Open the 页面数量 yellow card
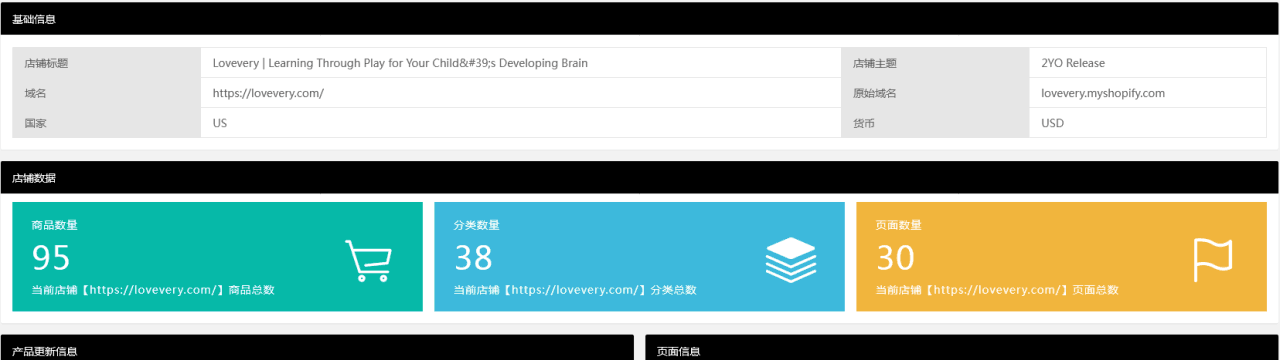Image resolution: width=1280 pixels, height=360 pixels. (x=1061, y=257)
